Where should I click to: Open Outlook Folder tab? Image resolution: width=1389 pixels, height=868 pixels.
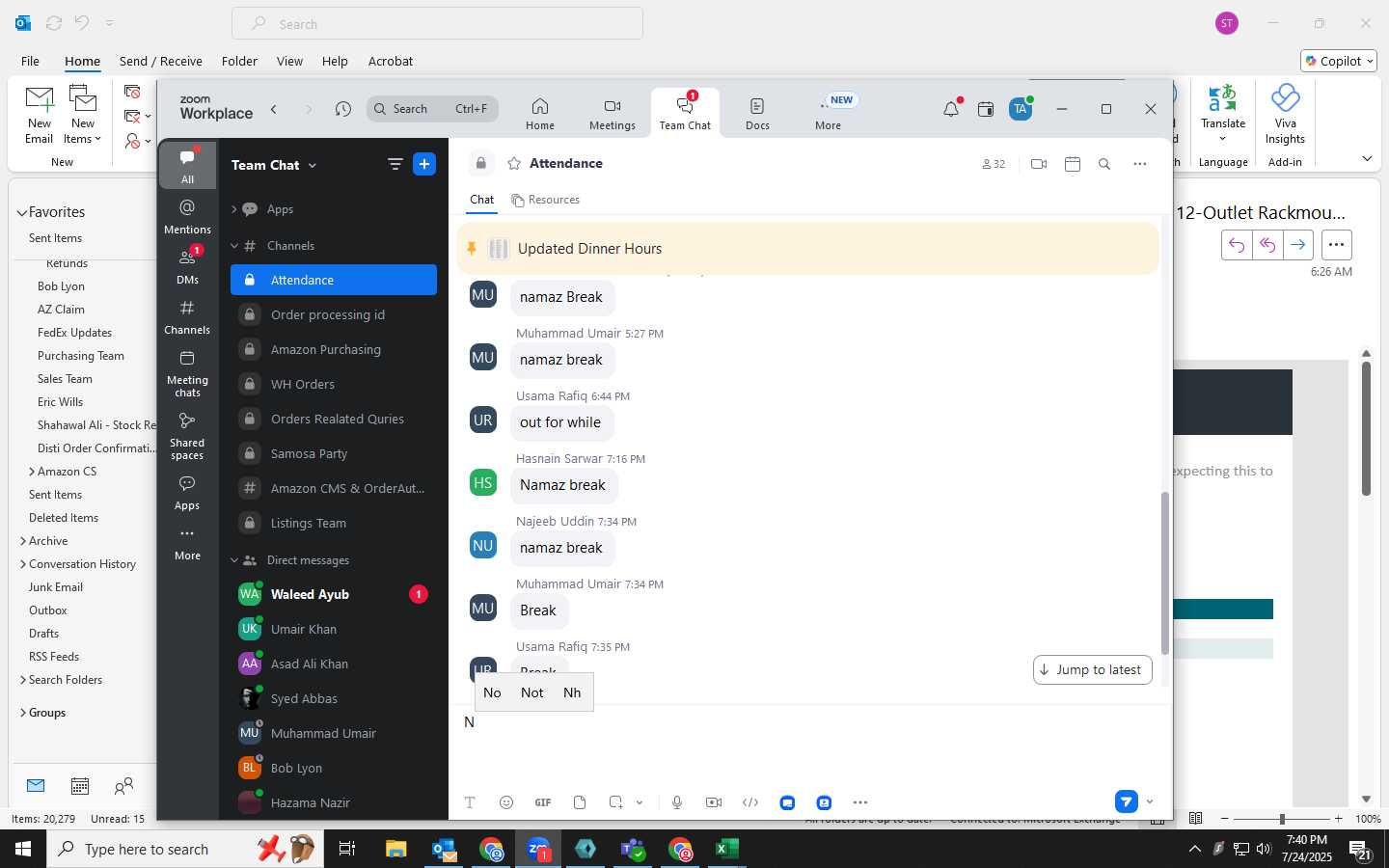(239, 61)
